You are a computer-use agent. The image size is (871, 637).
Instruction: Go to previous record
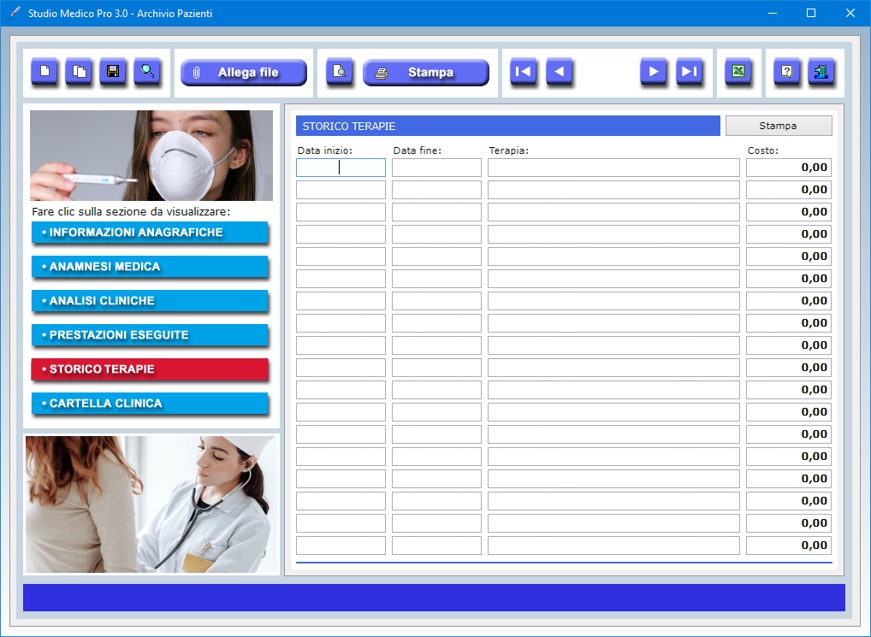pos(559,72)
